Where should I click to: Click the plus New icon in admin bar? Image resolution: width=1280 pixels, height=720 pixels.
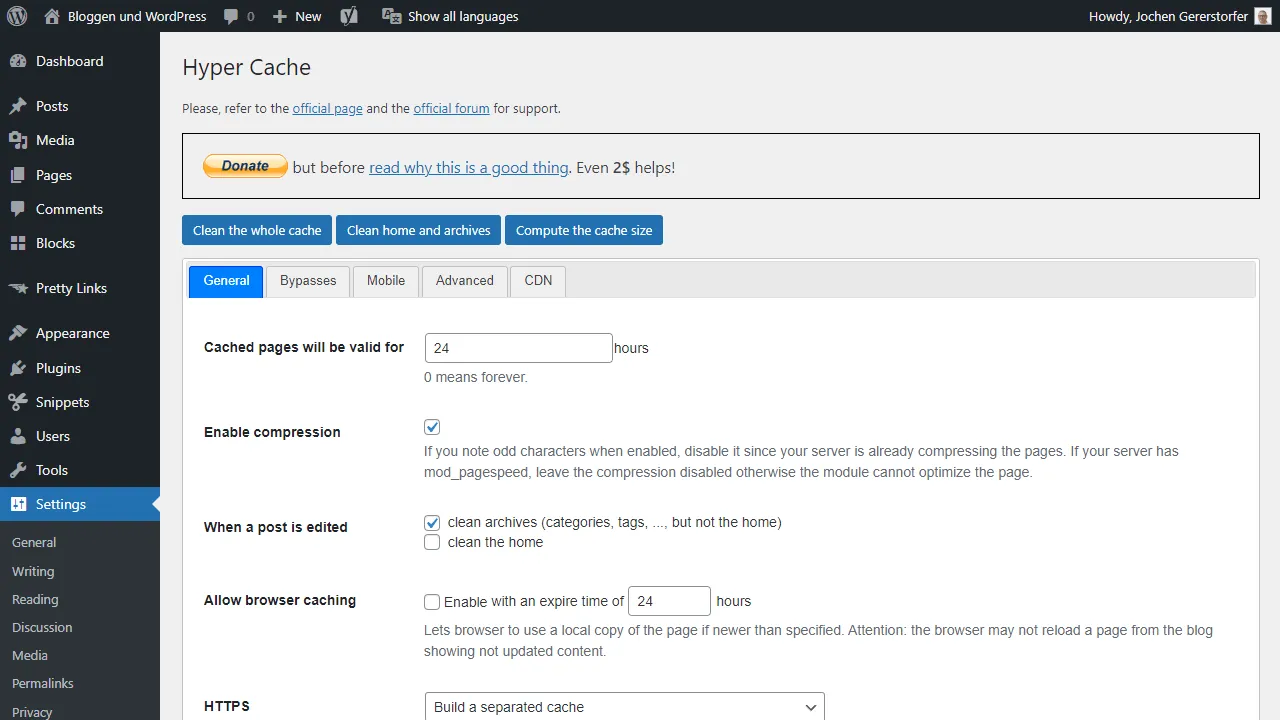pos(279,16)
